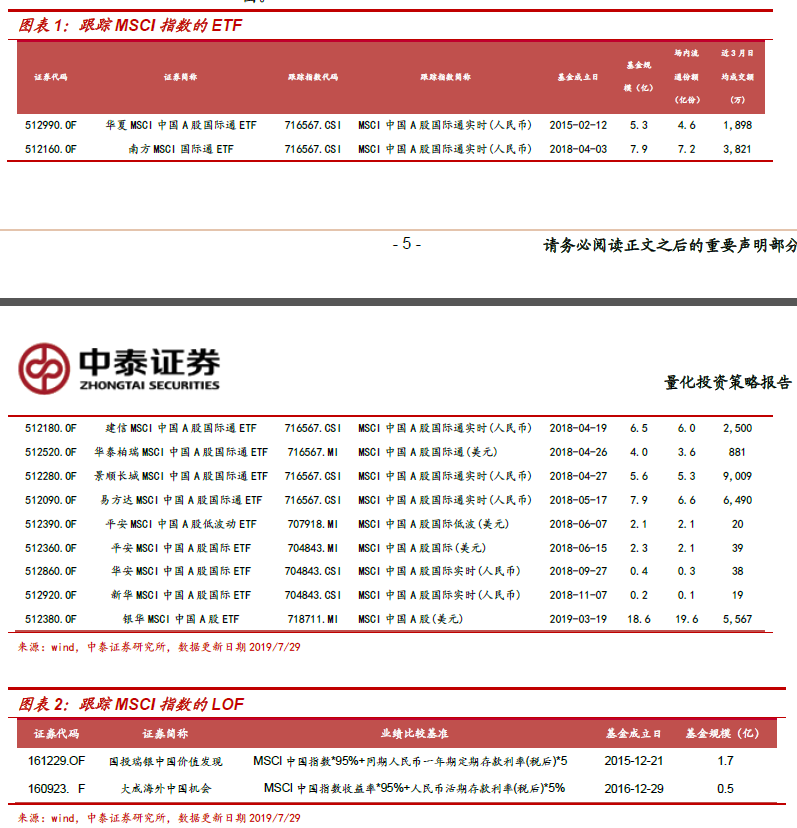The width and height of the screenshot is (797, 828).
Task: Click the source note under the LOF table
Action: [x=159, y=818]
